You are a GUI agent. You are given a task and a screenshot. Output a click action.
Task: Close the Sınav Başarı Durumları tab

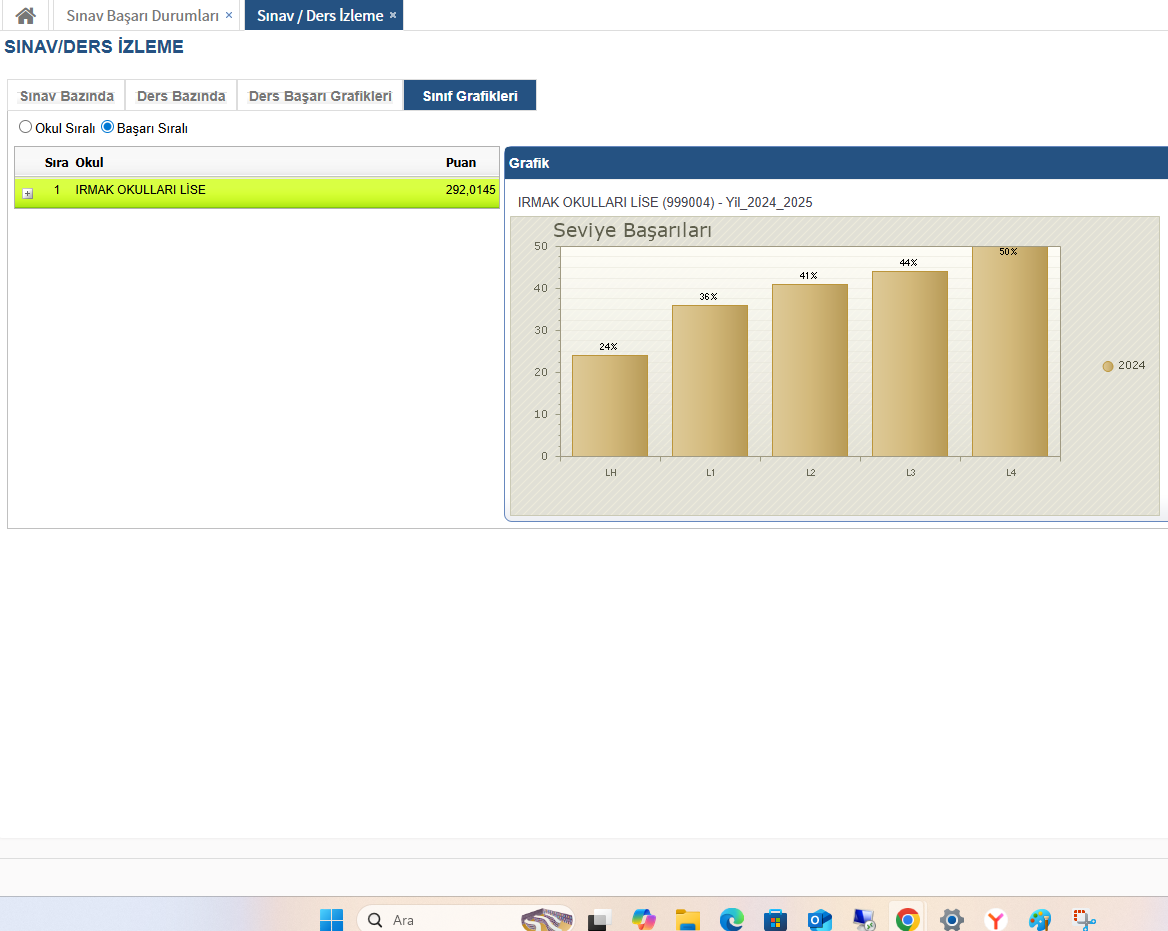(x=229, y=16)
